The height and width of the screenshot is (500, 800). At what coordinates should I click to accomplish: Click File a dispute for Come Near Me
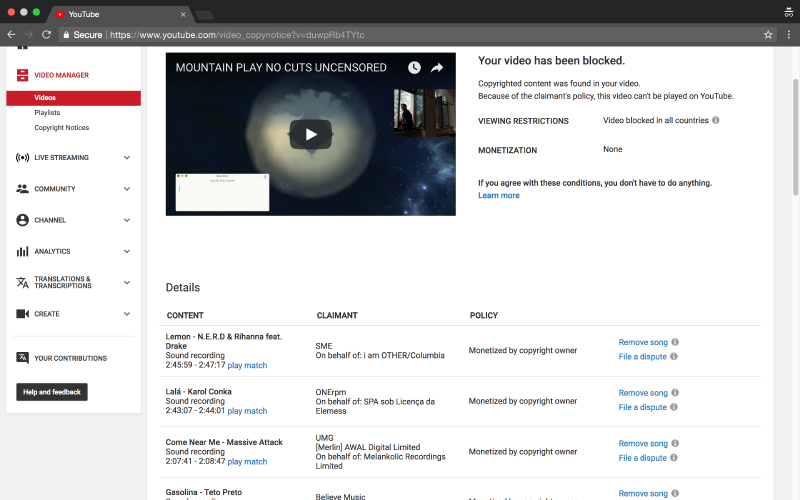(x=642, y=457)
